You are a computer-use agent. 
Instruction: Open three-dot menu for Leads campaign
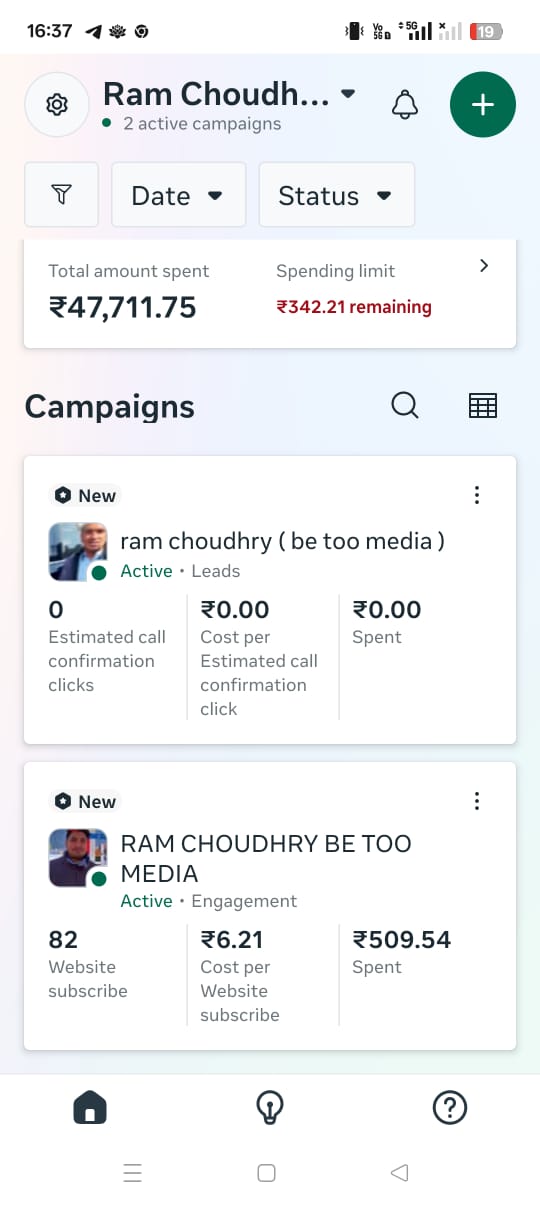point(477,495)
